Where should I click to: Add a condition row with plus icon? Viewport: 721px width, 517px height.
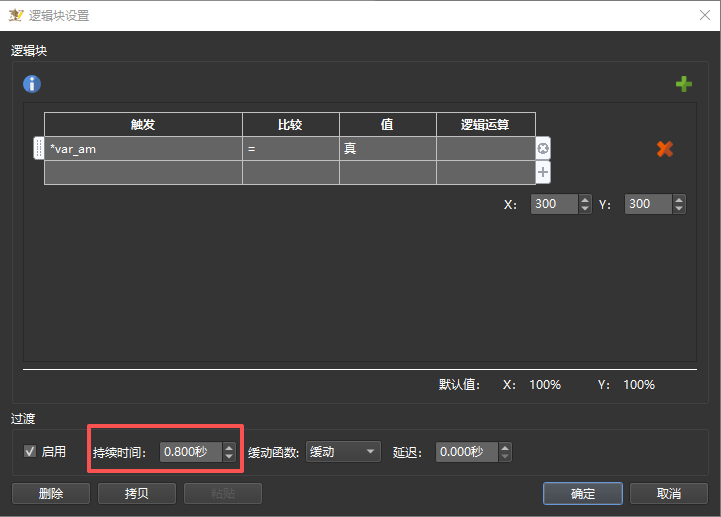tap(543, 172)
